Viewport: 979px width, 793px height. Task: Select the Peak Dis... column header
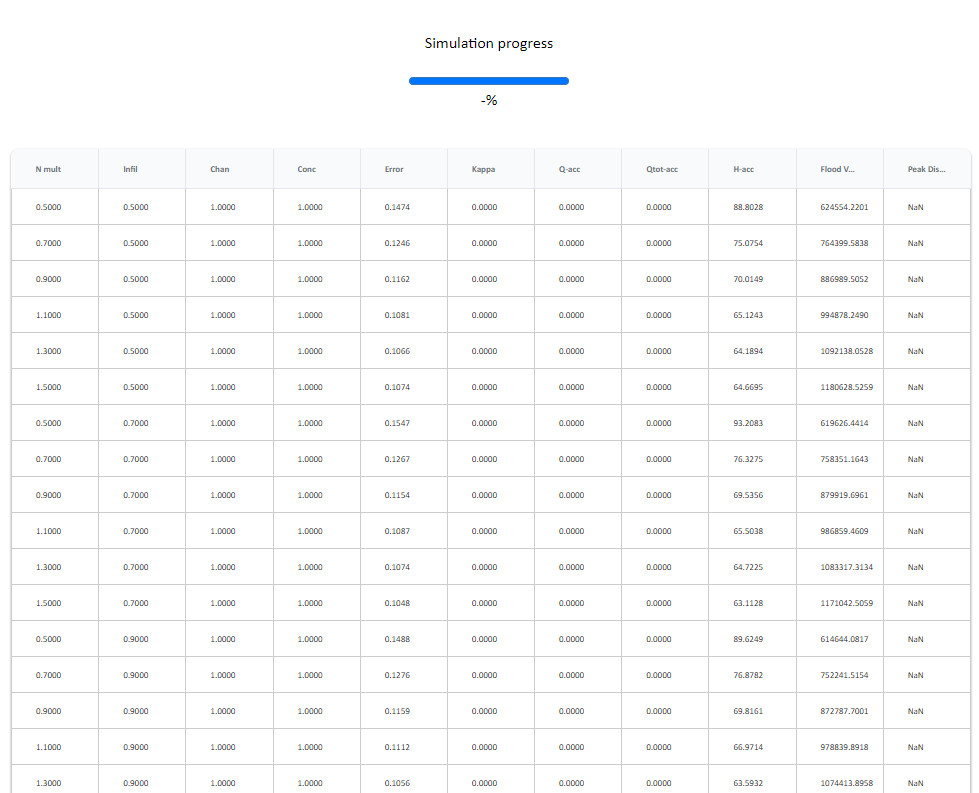926,169
